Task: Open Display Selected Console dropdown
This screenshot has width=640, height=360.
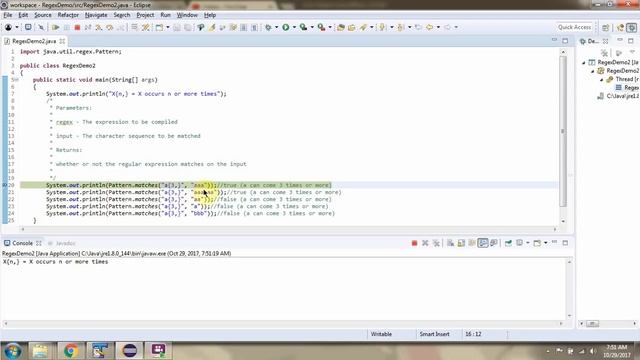Action: pyautogui.click(x=528, y=243)
